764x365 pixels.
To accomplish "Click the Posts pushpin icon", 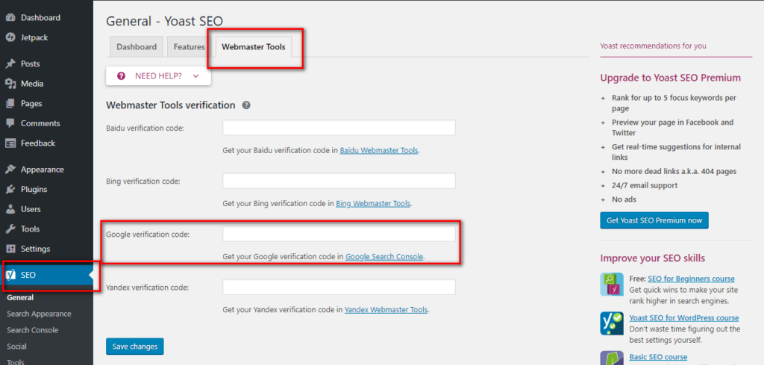I will 11,64.
